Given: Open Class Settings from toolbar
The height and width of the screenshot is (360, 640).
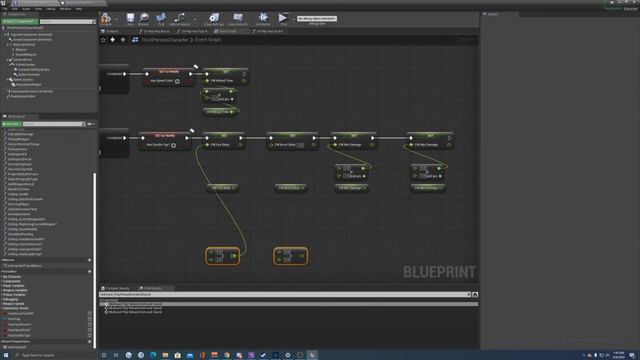Looking at the screenshot, I should pyautogui.click(x=213, y=18).
